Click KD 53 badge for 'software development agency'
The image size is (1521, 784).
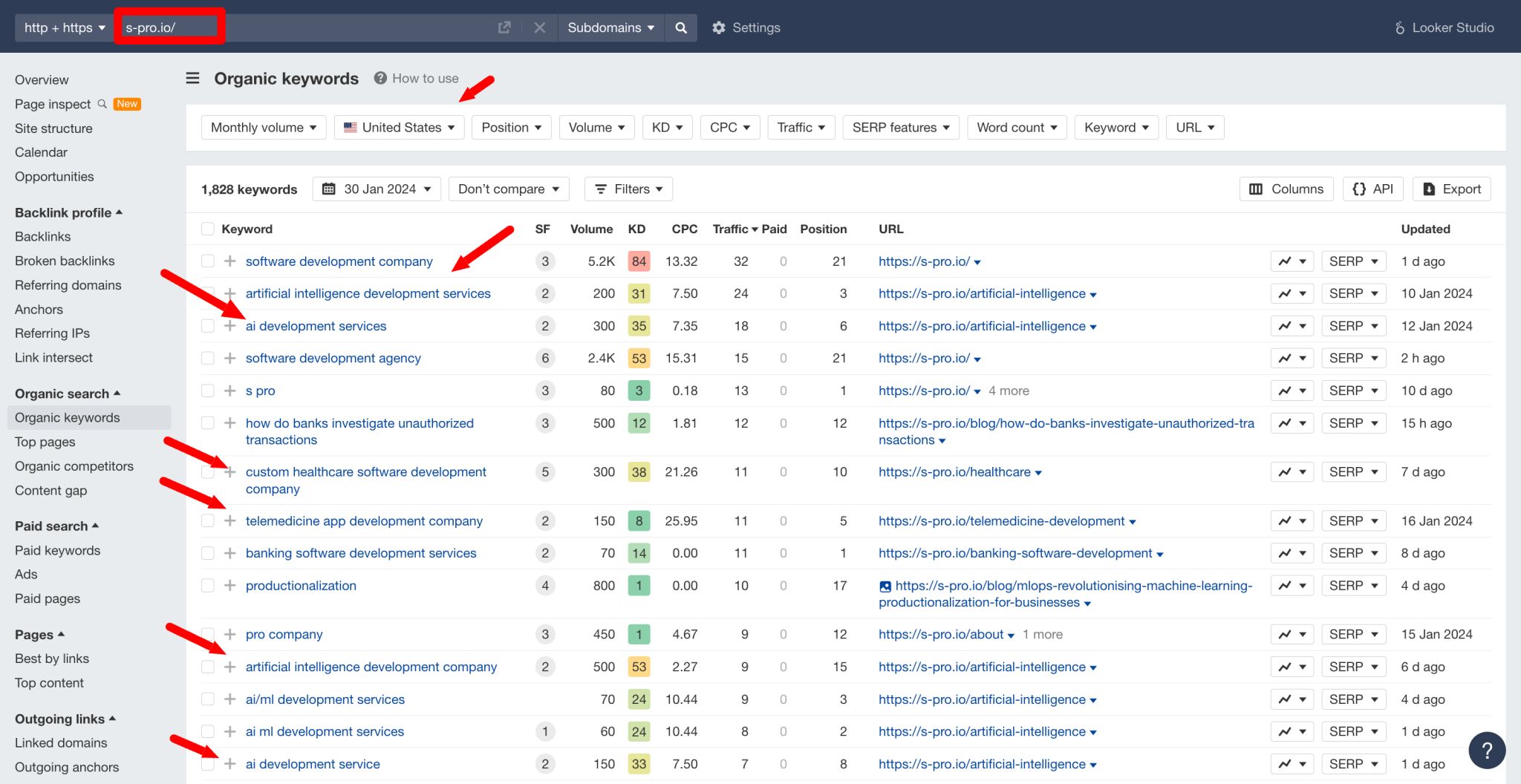coord(639,358)
